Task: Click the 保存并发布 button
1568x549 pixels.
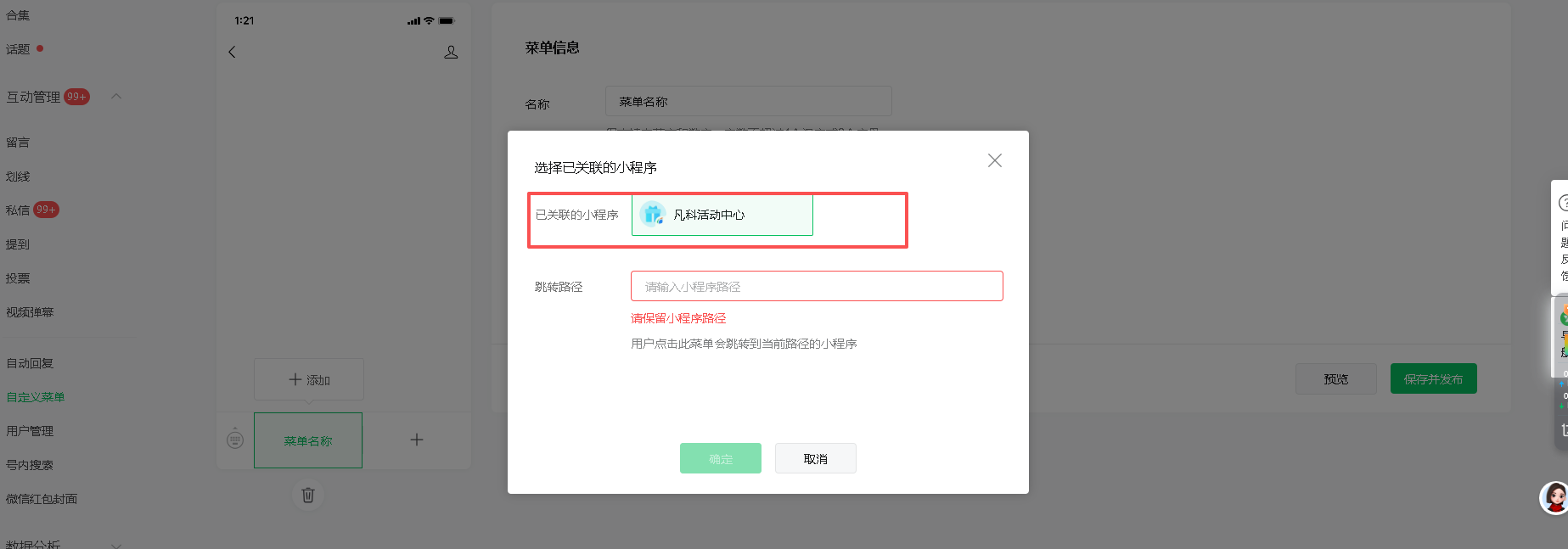Action: pyautogui.click(x=1433, y=378)
